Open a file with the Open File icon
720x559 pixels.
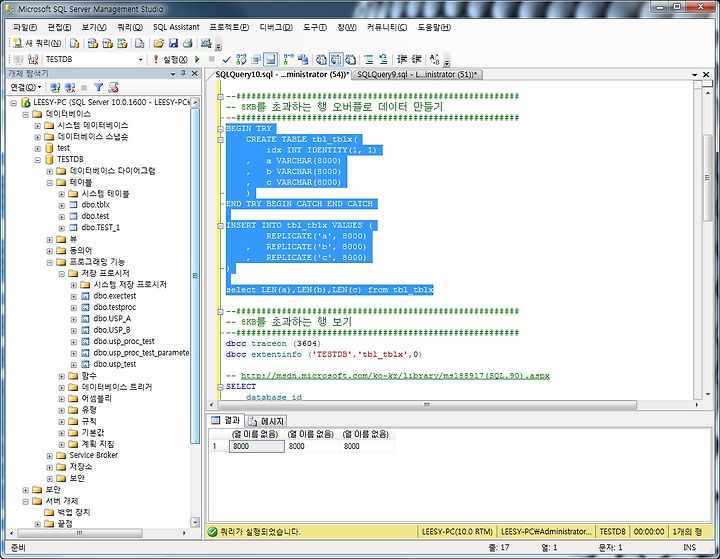159,43
